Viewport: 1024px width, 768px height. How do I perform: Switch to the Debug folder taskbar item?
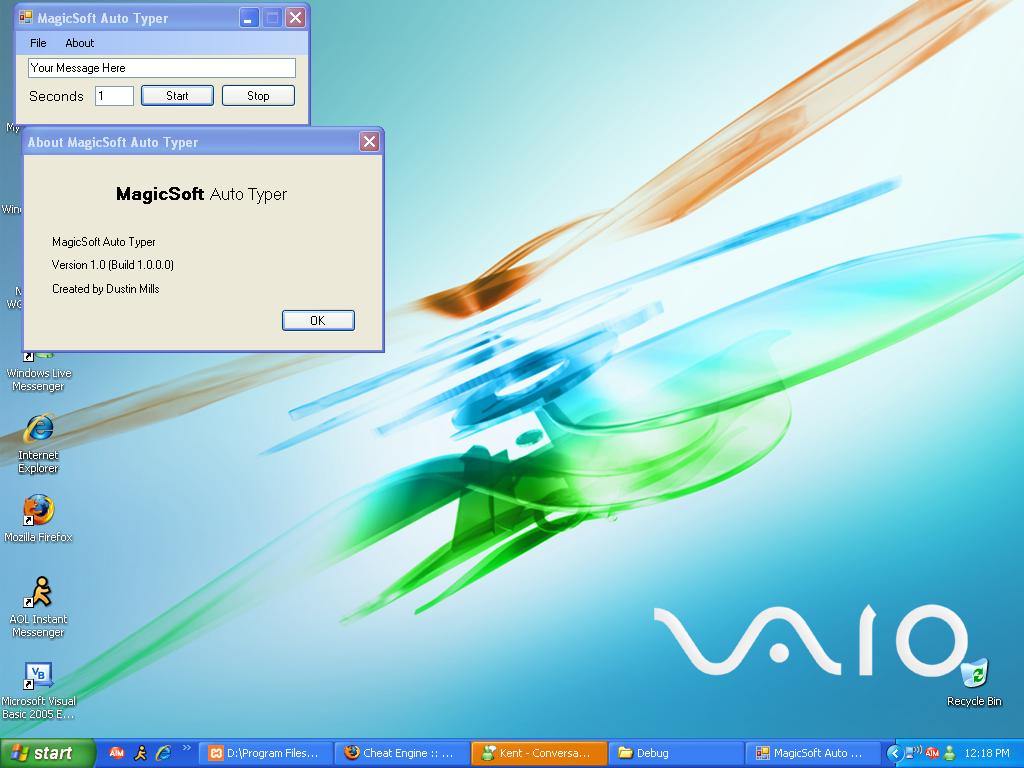point(675,754)
